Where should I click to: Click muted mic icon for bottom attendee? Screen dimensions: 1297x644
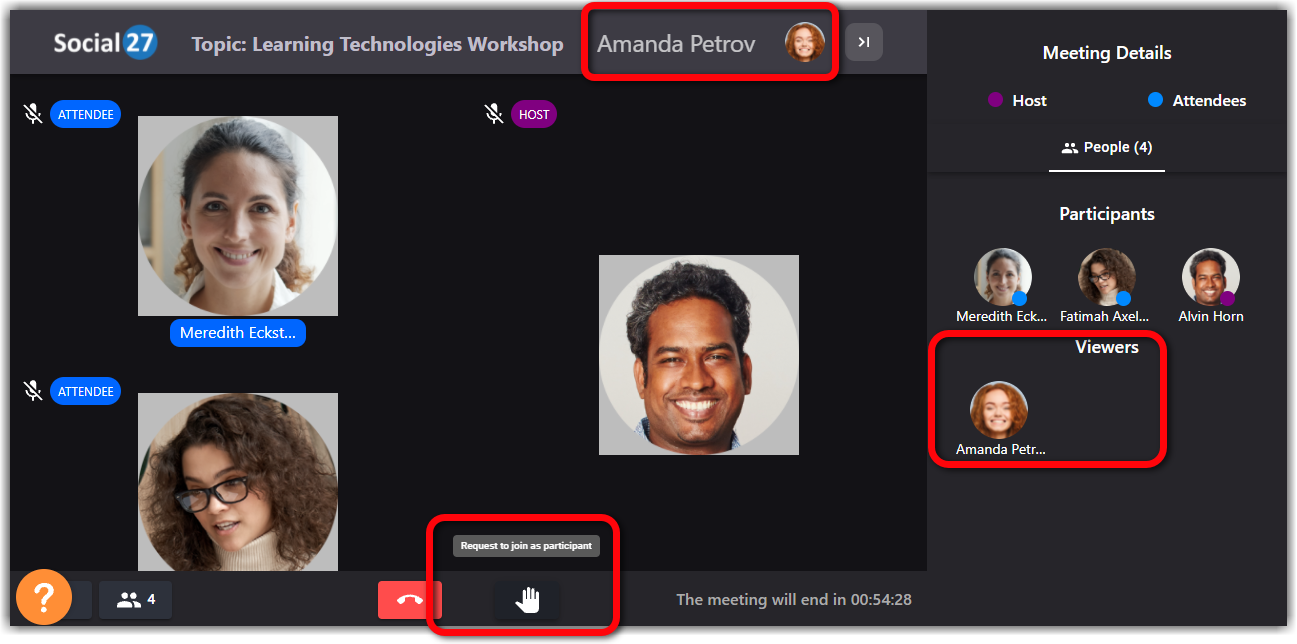point(33,391)
